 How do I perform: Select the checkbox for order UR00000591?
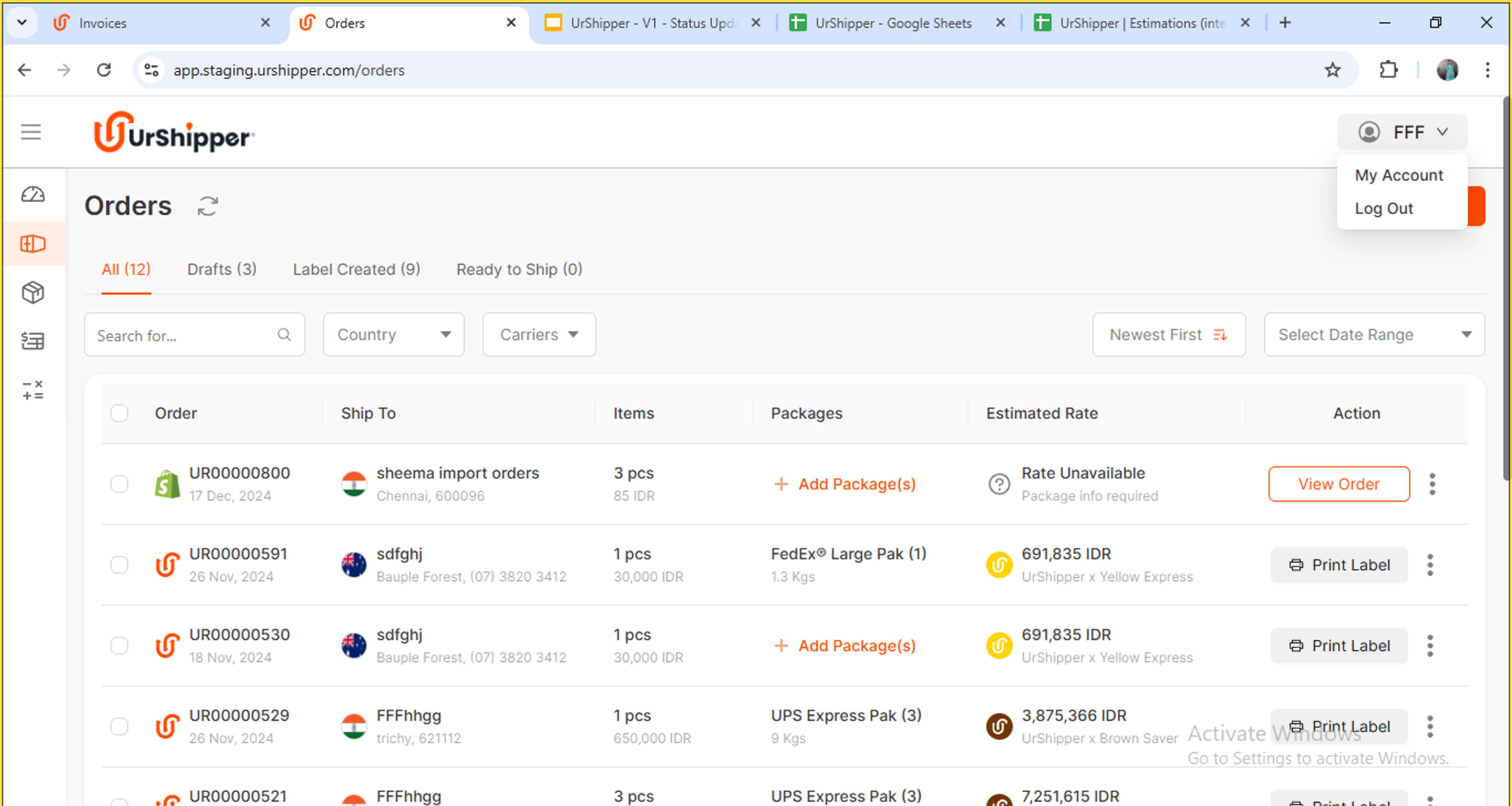(x=119, y=565)
